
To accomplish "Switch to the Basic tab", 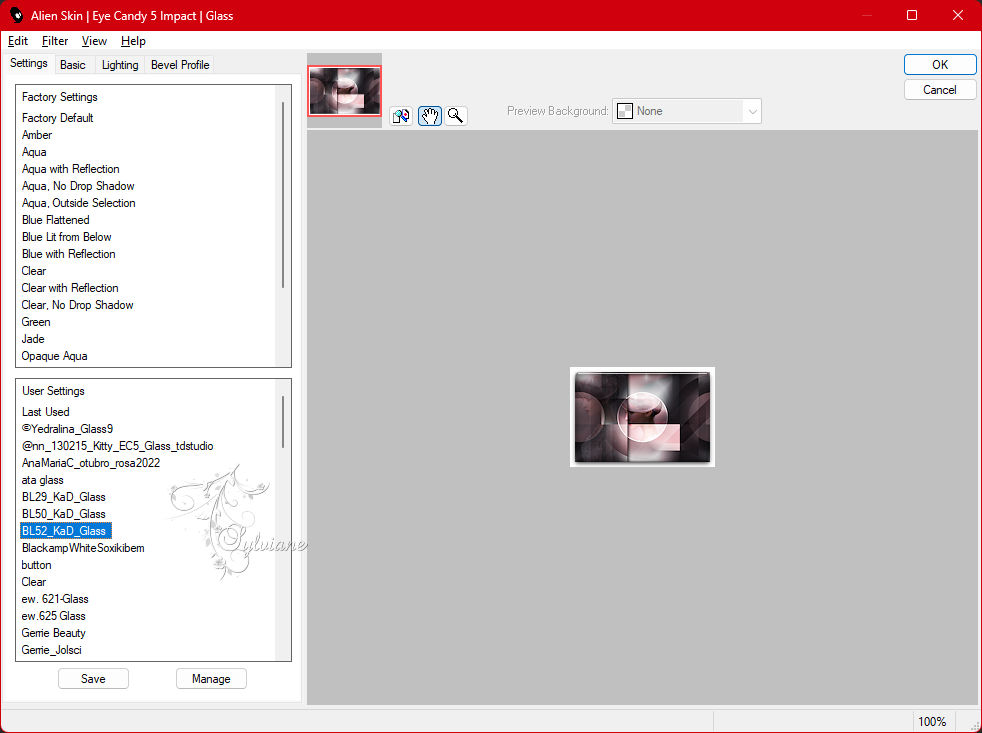I will [73, 65].
